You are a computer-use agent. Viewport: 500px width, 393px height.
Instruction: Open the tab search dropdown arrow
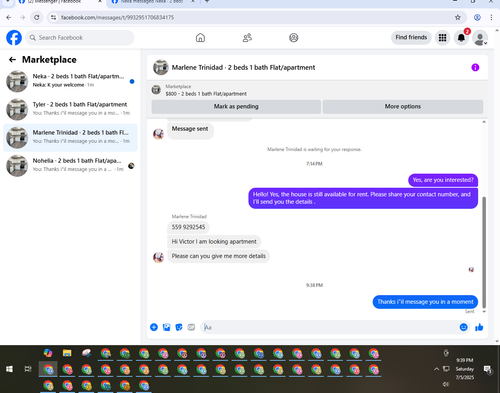pos(7,2)
